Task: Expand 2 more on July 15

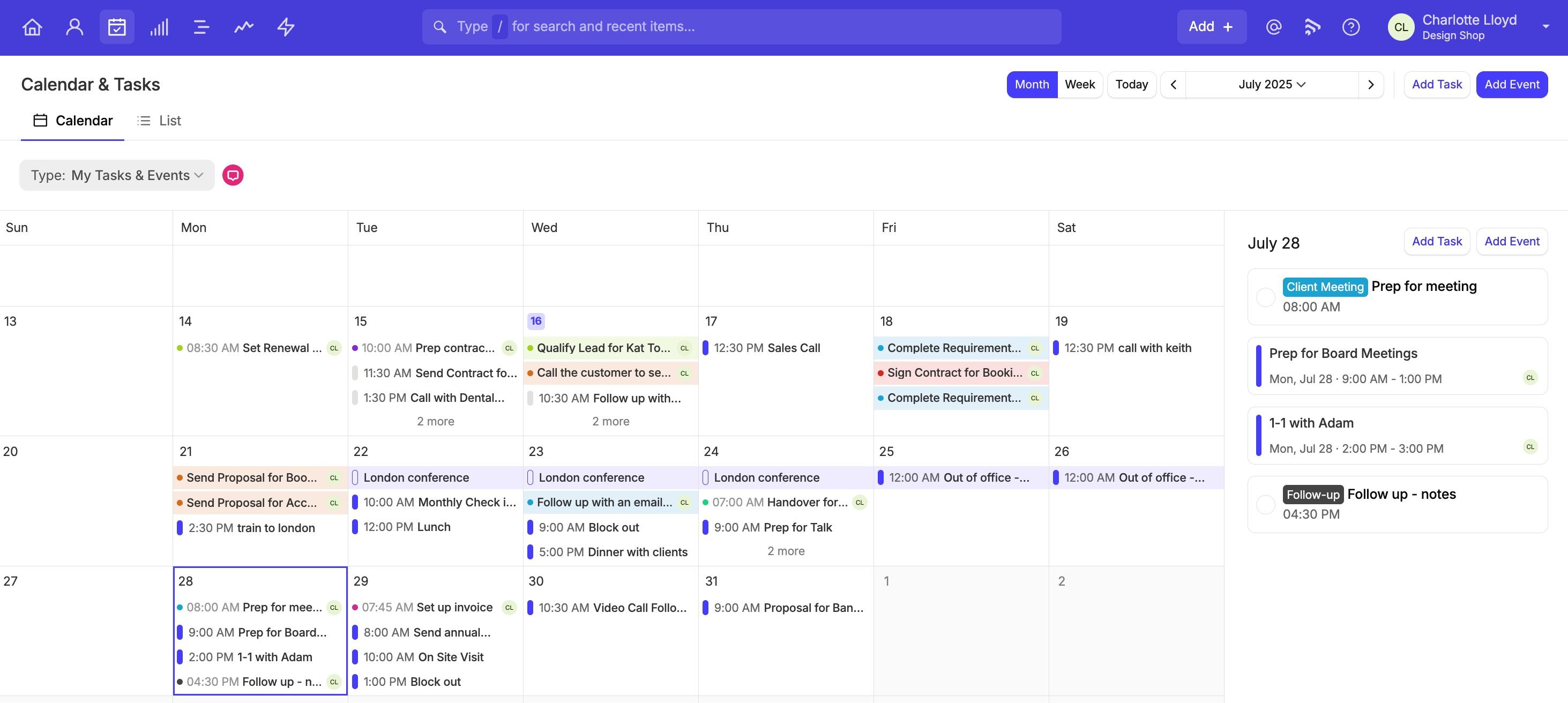Action: coord(435,421)
